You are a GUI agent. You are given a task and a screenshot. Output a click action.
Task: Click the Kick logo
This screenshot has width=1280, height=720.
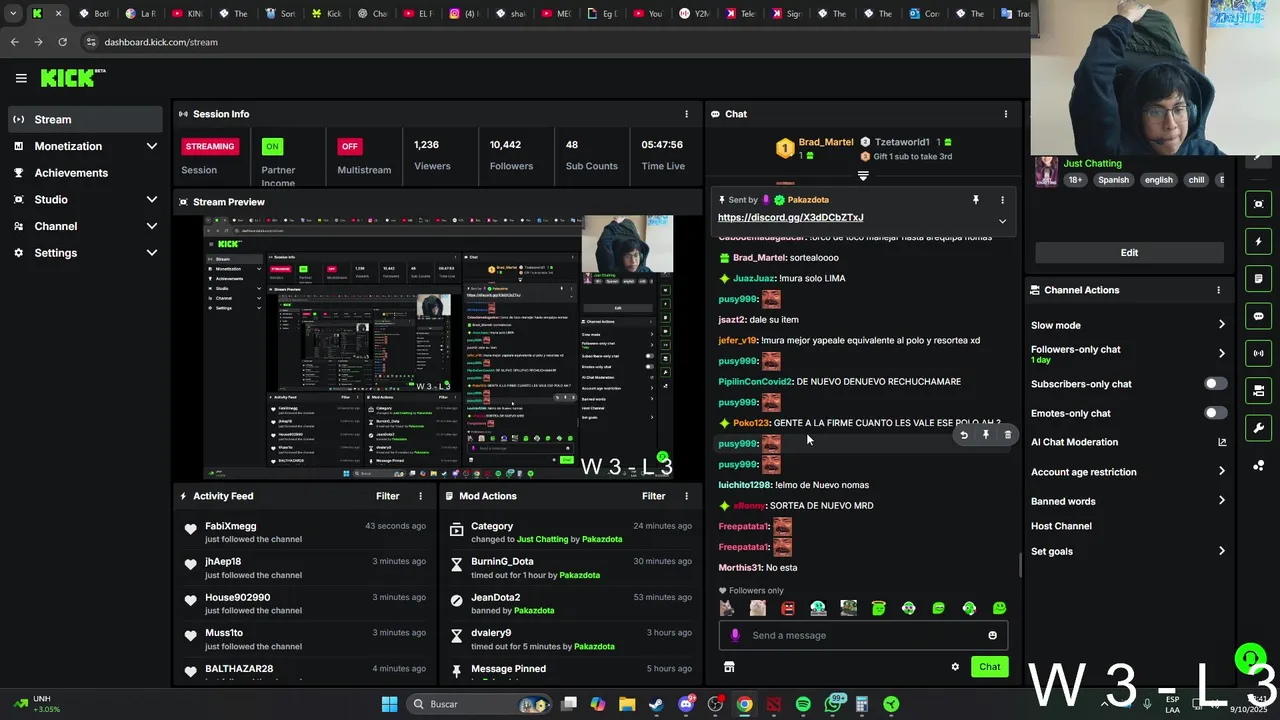(72, 77)
